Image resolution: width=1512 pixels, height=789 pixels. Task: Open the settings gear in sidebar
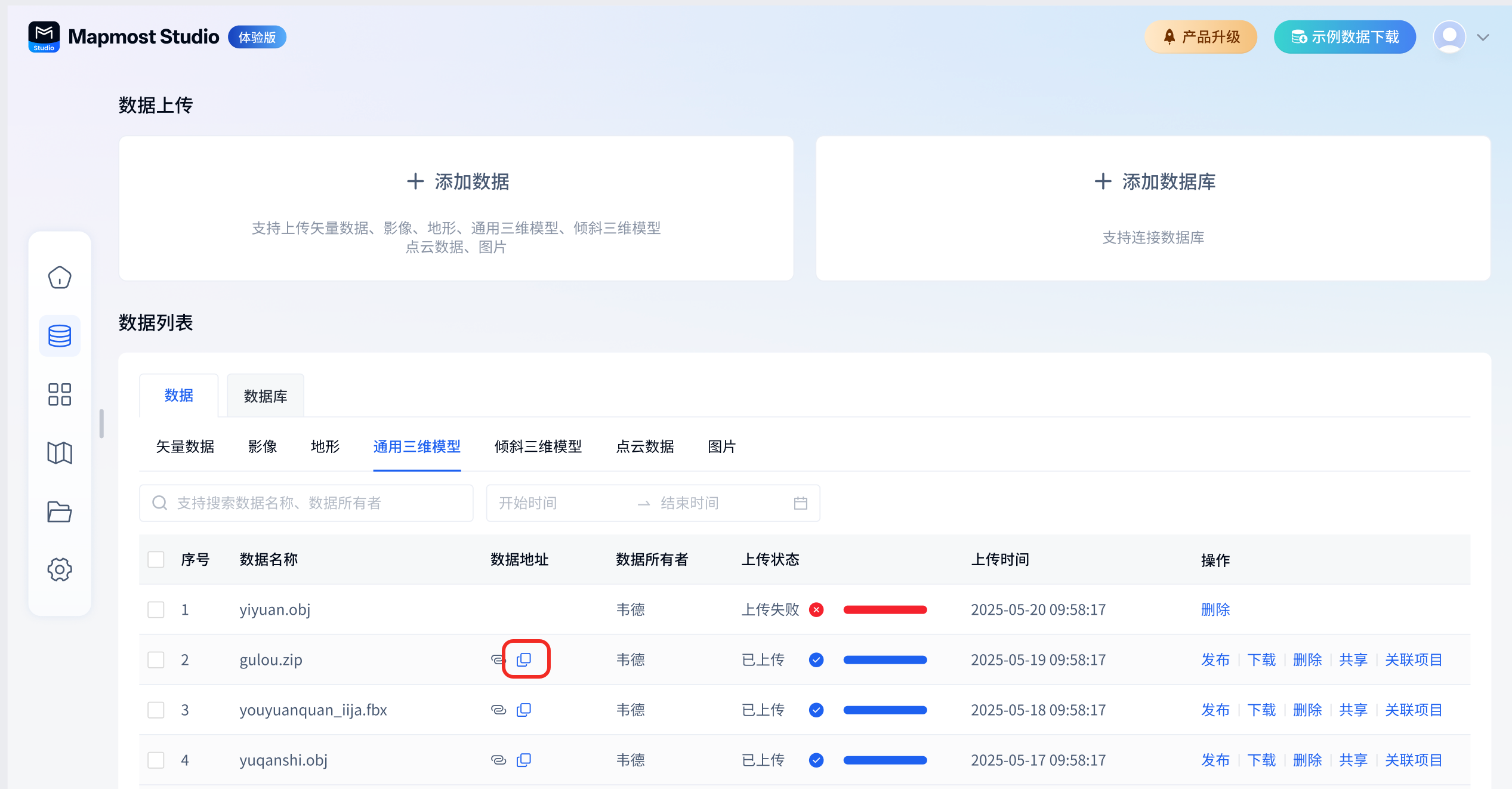(x=60, y=569)
